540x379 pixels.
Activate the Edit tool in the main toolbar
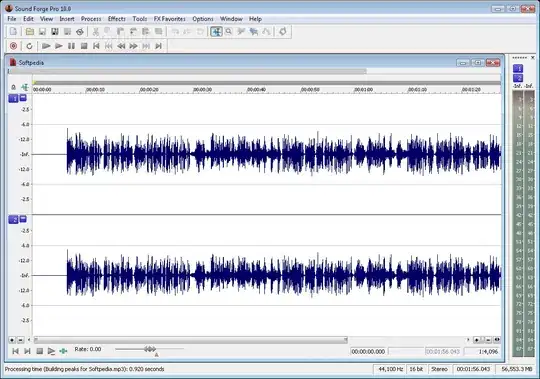(216, 32)
